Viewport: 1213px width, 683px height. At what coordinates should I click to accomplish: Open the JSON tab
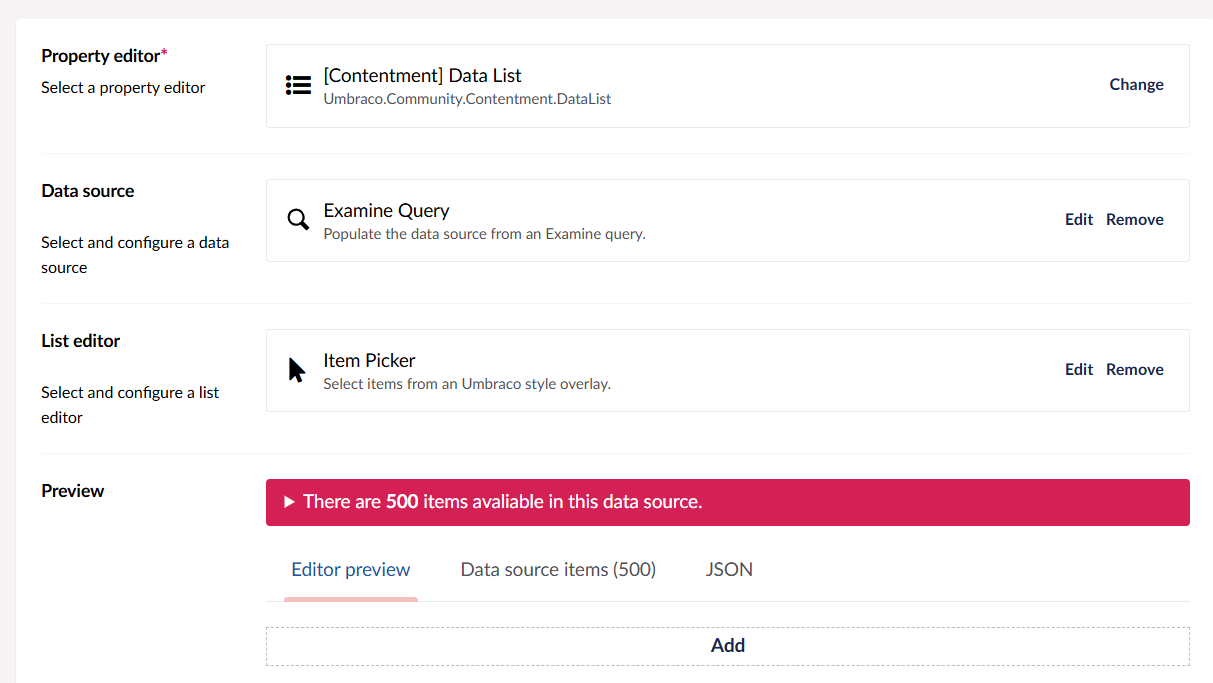(x=729, y=570)
